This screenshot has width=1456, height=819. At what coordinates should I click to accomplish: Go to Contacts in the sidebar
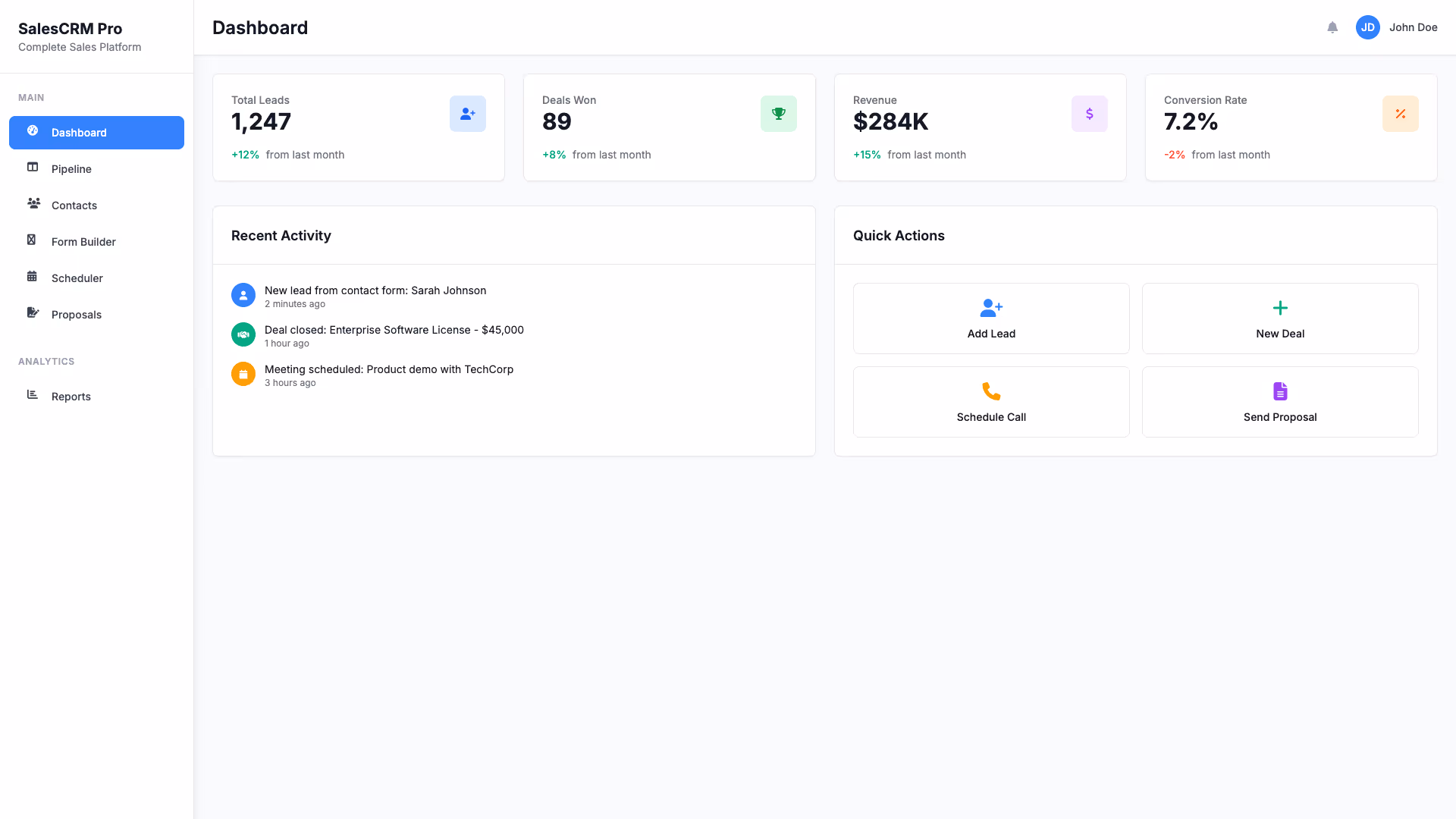click(74, 206)
